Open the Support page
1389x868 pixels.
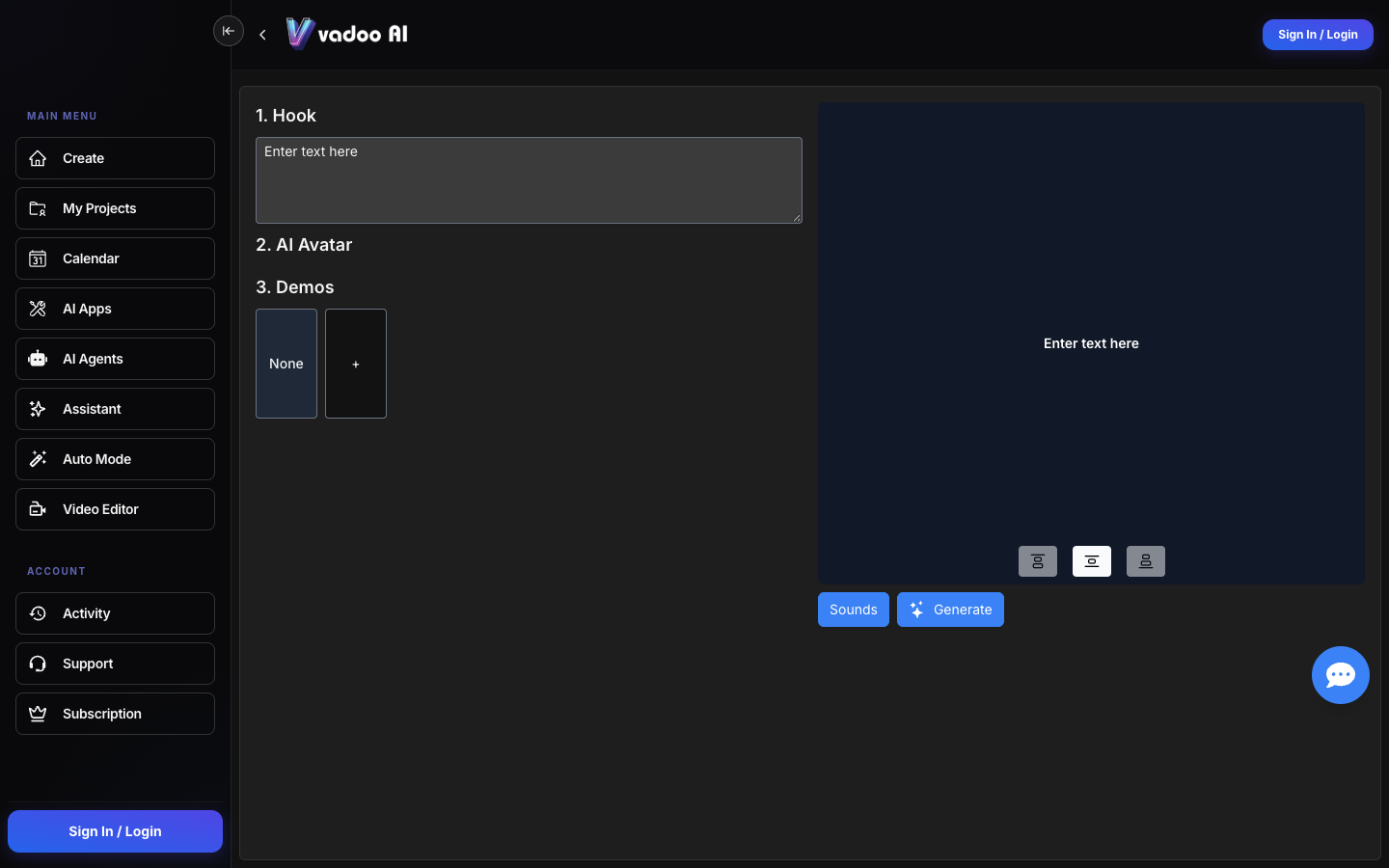coord(115,664)
